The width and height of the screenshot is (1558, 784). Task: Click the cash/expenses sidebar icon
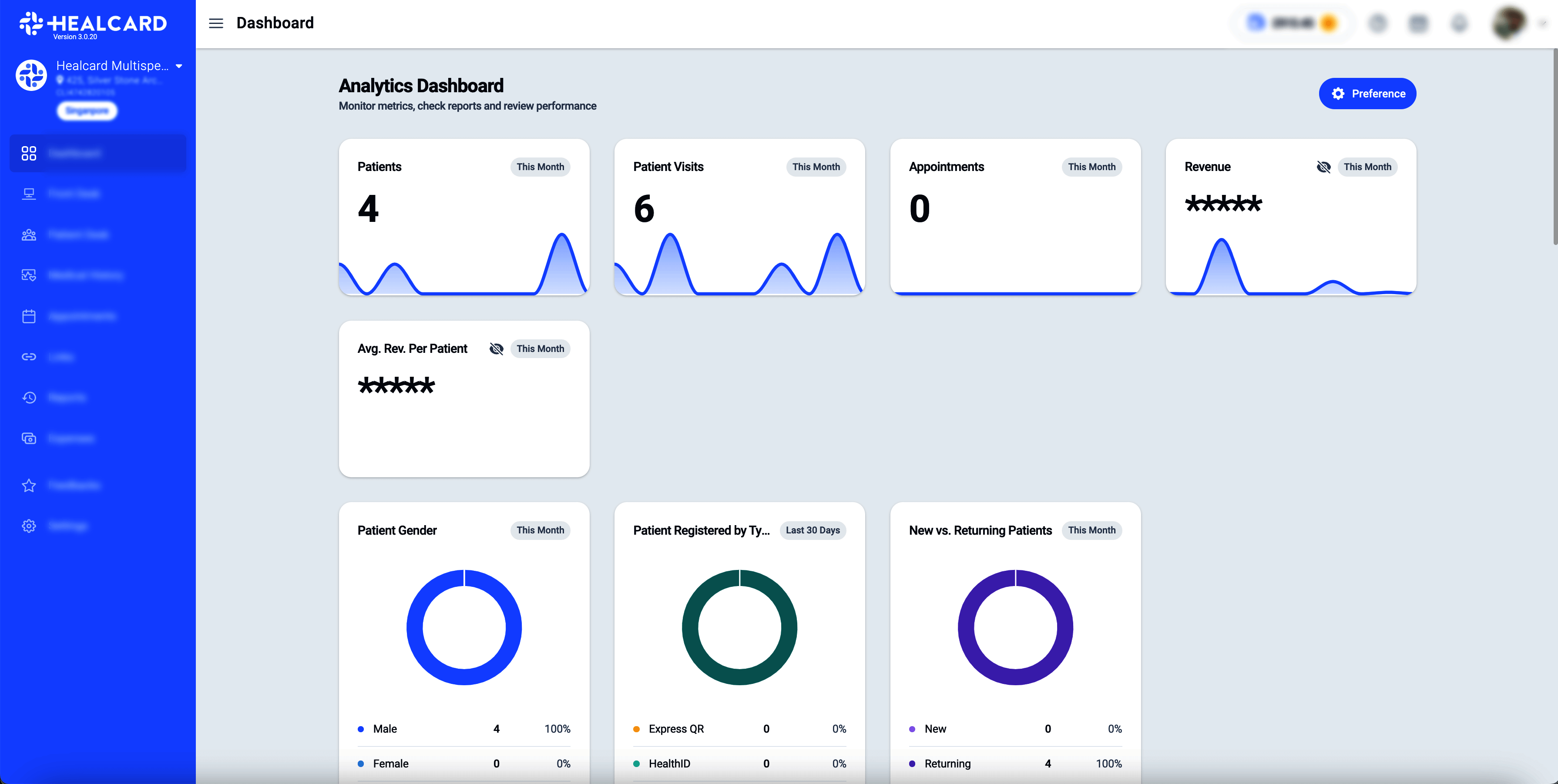point(28,438)
